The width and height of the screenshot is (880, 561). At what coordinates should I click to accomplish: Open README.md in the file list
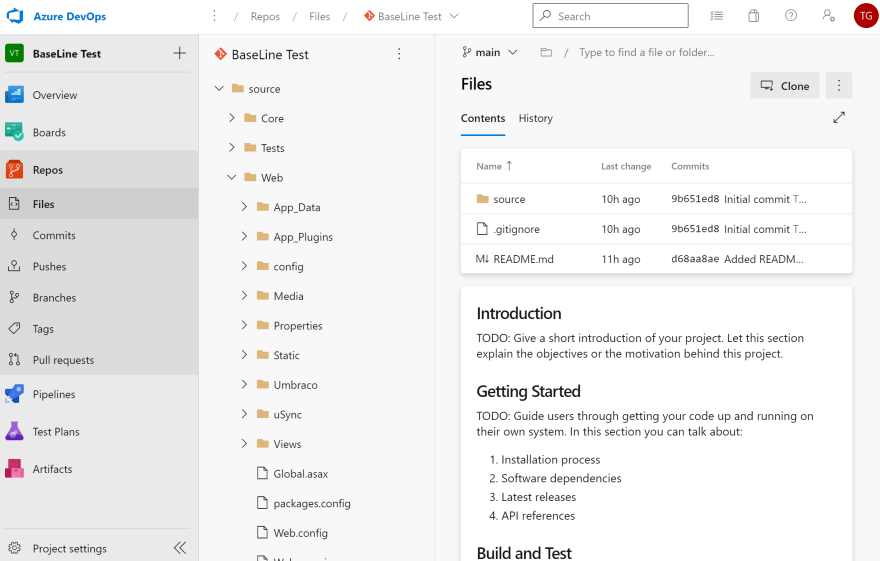tap(523, 259)
